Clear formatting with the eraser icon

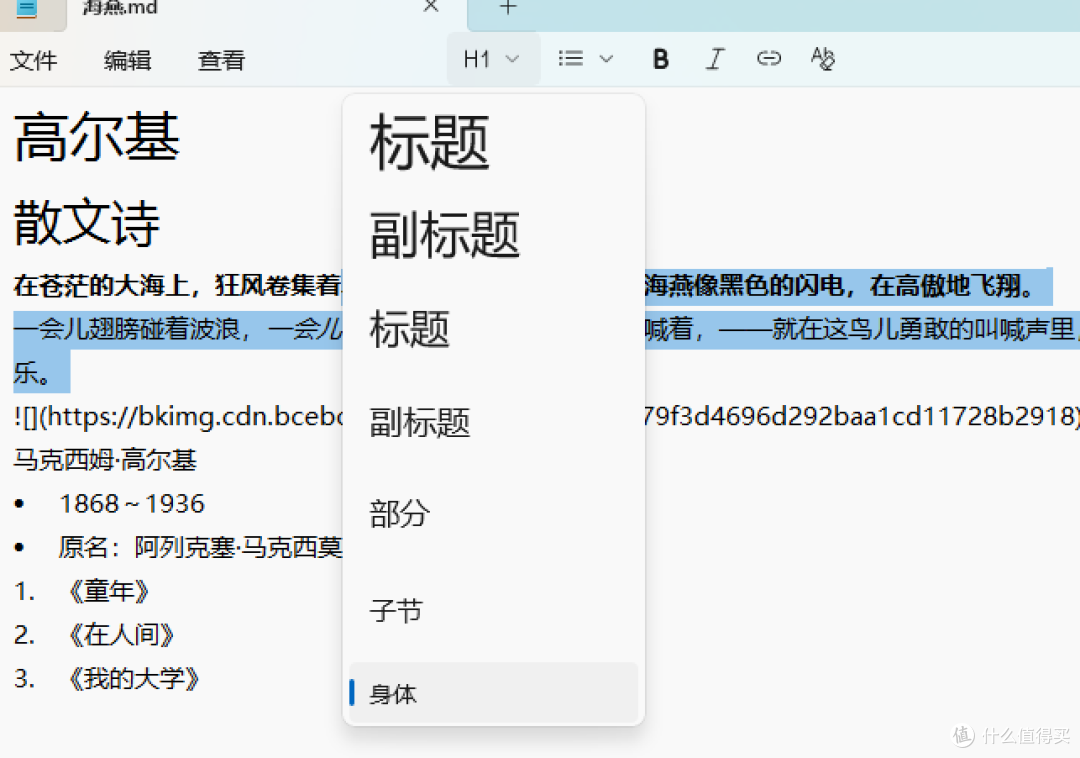pos(822,58)
